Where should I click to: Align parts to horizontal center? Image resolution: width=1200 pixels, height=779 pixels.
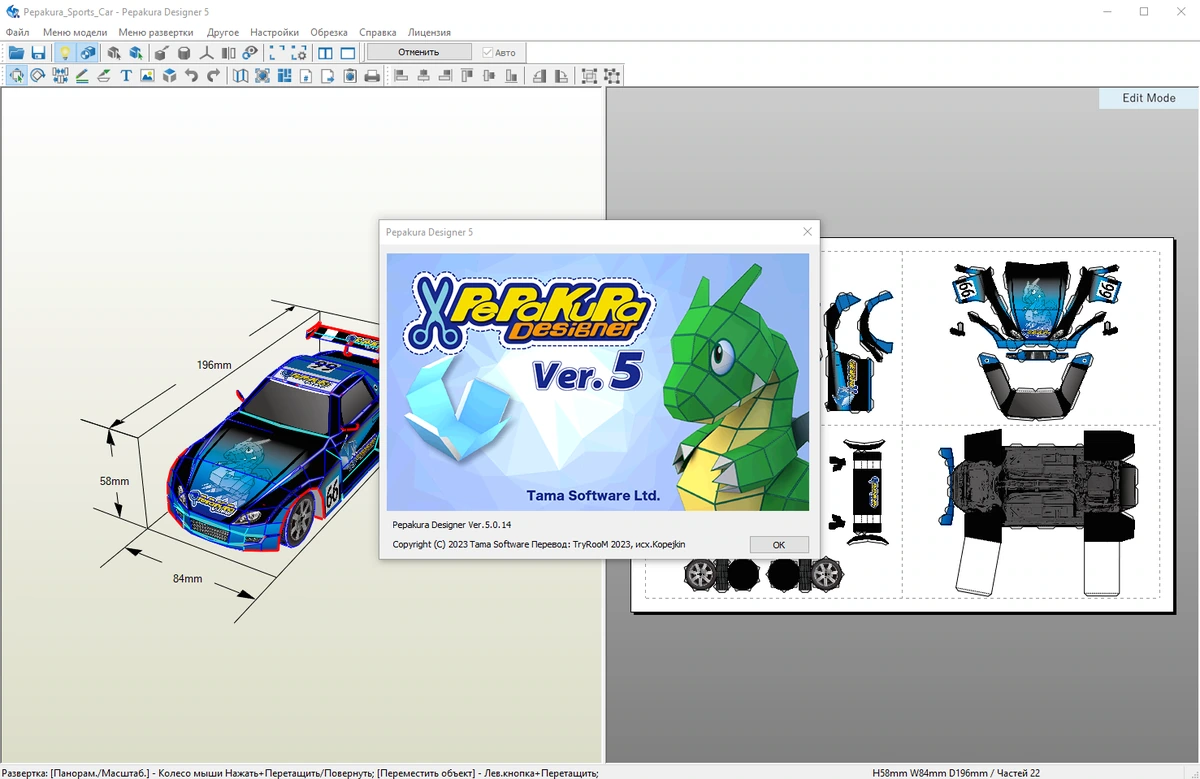pyautogui.click(x=423, y=75)
